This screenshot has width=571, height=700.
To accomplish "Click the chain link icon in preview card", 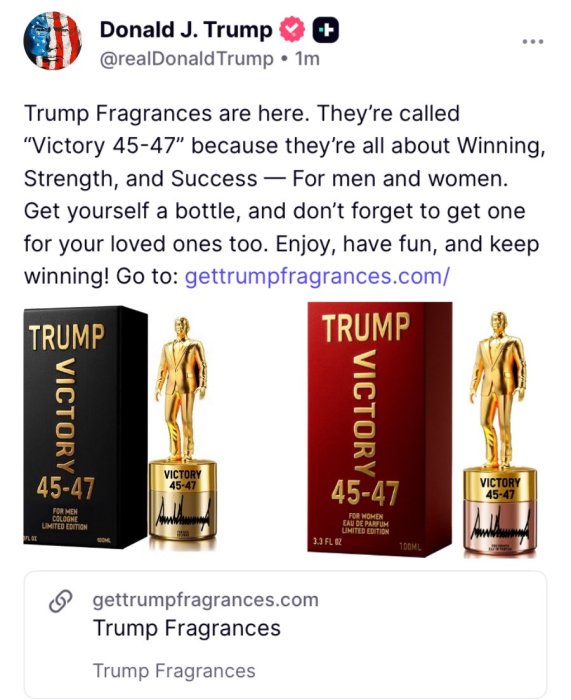I will [x=60, y=601].
